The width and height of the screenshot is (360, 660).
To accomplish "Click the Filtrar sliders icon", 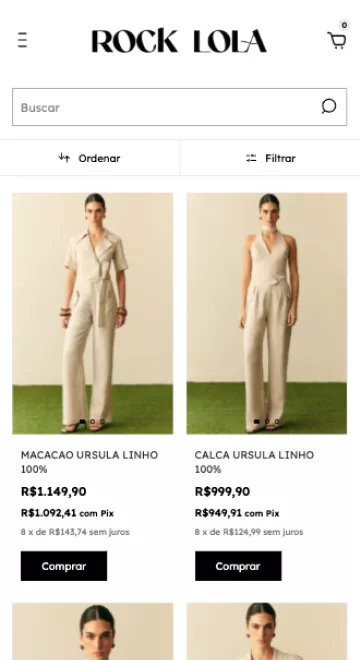I will point(251,158).
